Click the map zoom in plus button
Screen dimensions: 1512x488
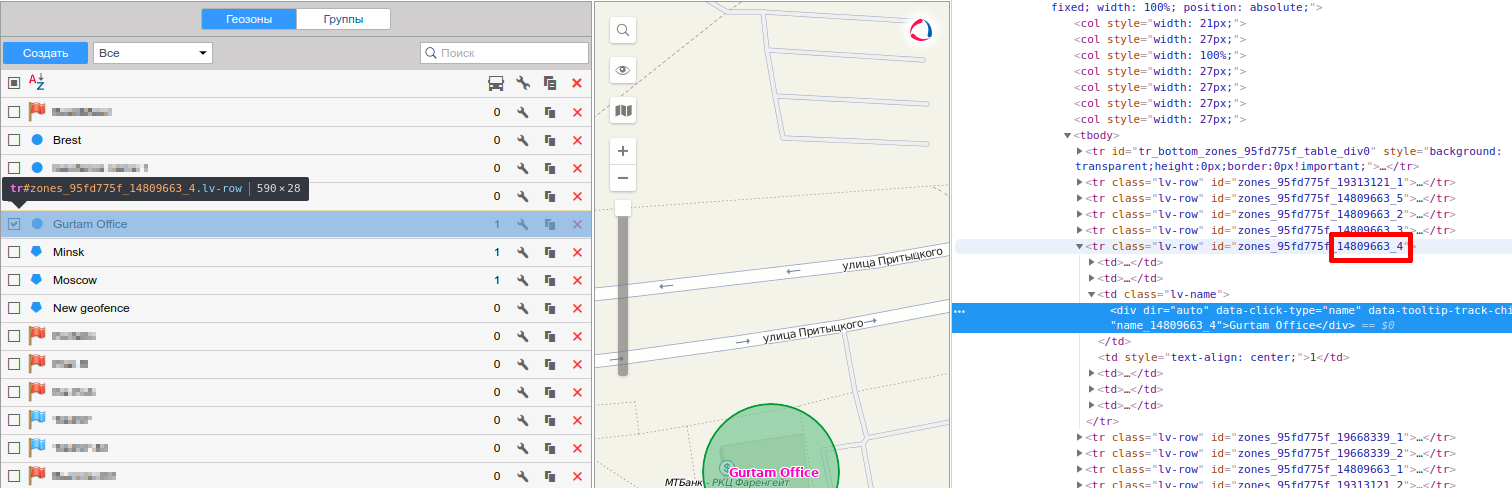tap(623, 151)
